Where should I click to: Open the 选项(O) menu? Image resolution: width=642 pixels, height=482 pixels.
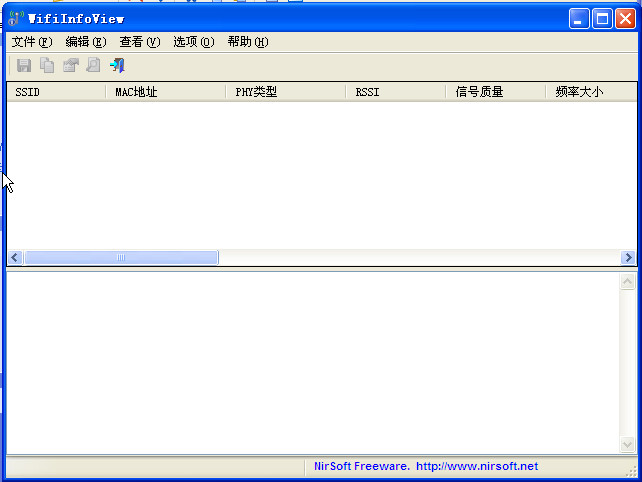click(x=194, y=42)
